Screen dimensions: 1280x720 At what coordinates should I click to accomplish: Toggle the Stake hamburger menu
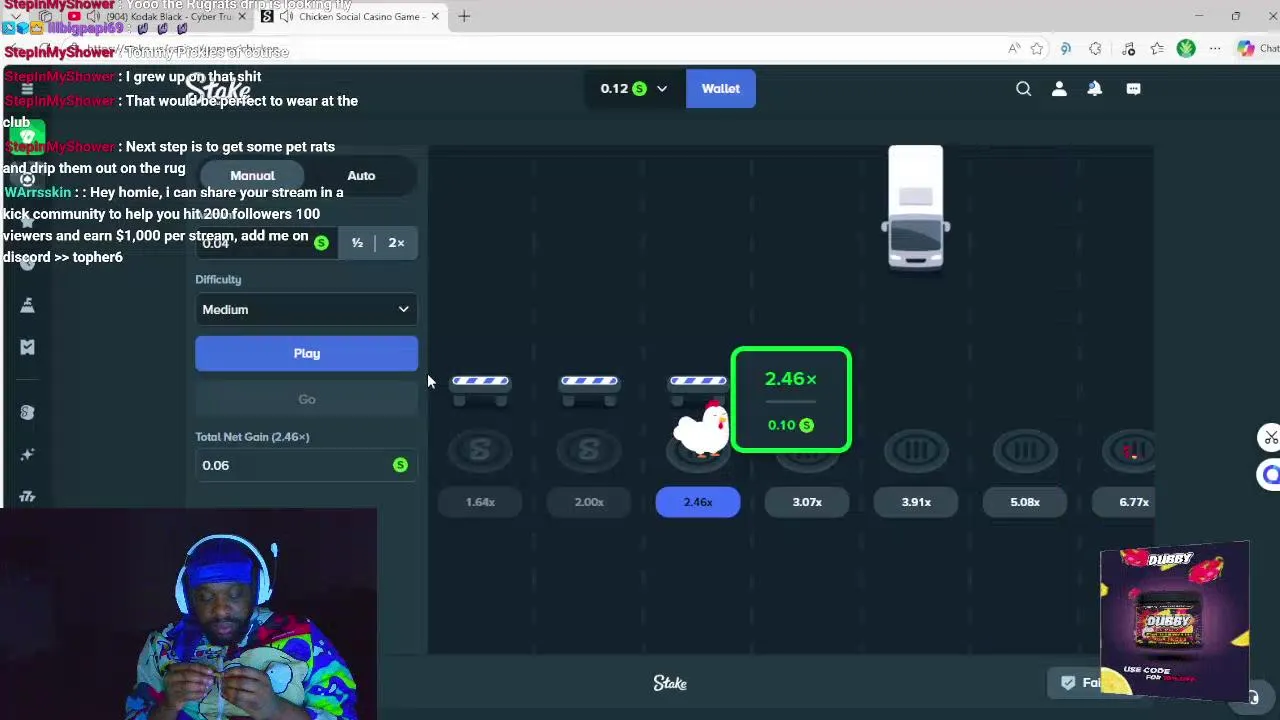click(27, 89)
